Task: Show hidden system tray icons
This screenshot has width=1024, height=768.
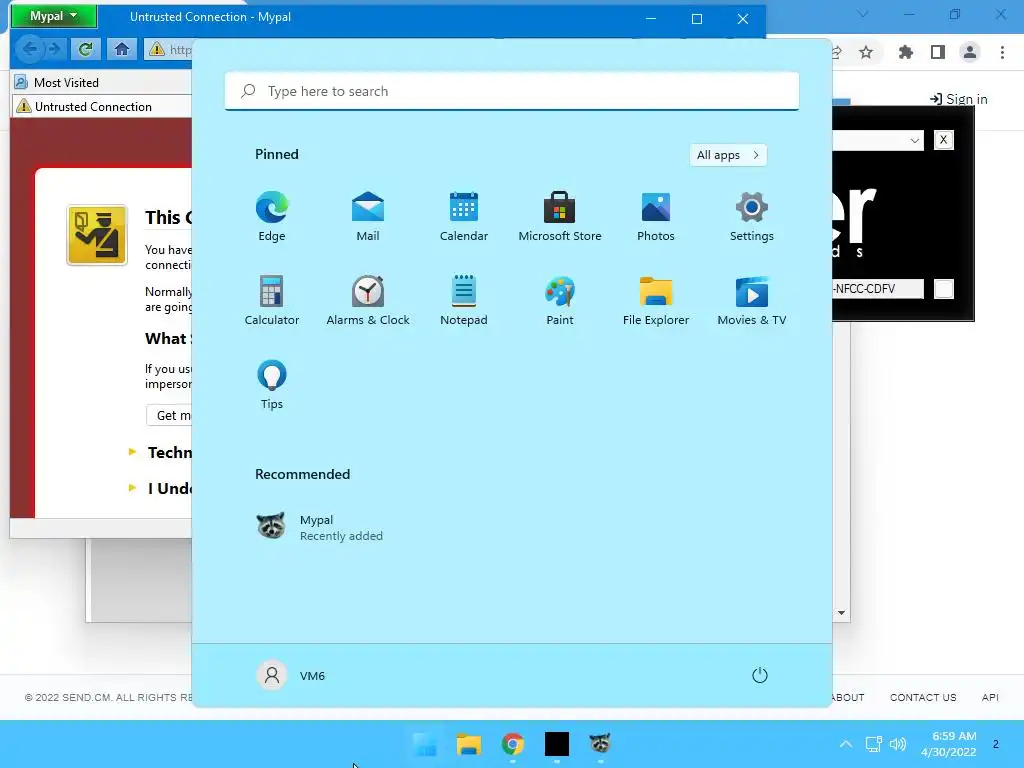Action: tap(846, 744)
